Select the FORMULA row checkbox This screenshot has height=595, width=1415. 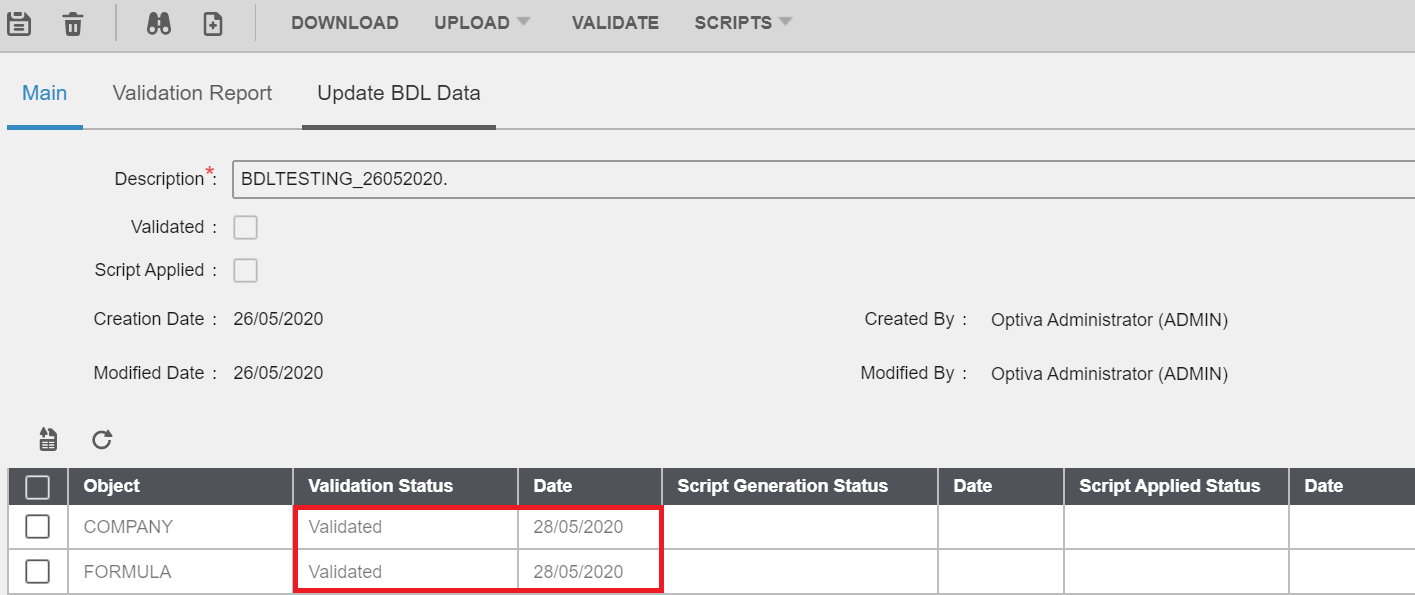tap(36, 571)
